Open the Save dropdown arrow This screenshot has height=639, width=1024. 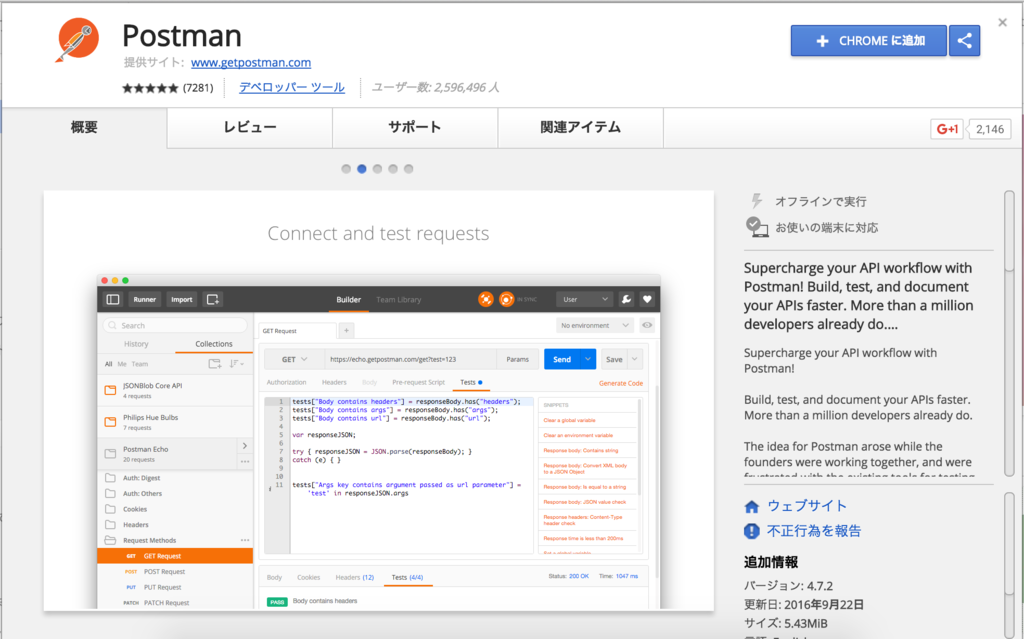[x=635, y=359]
